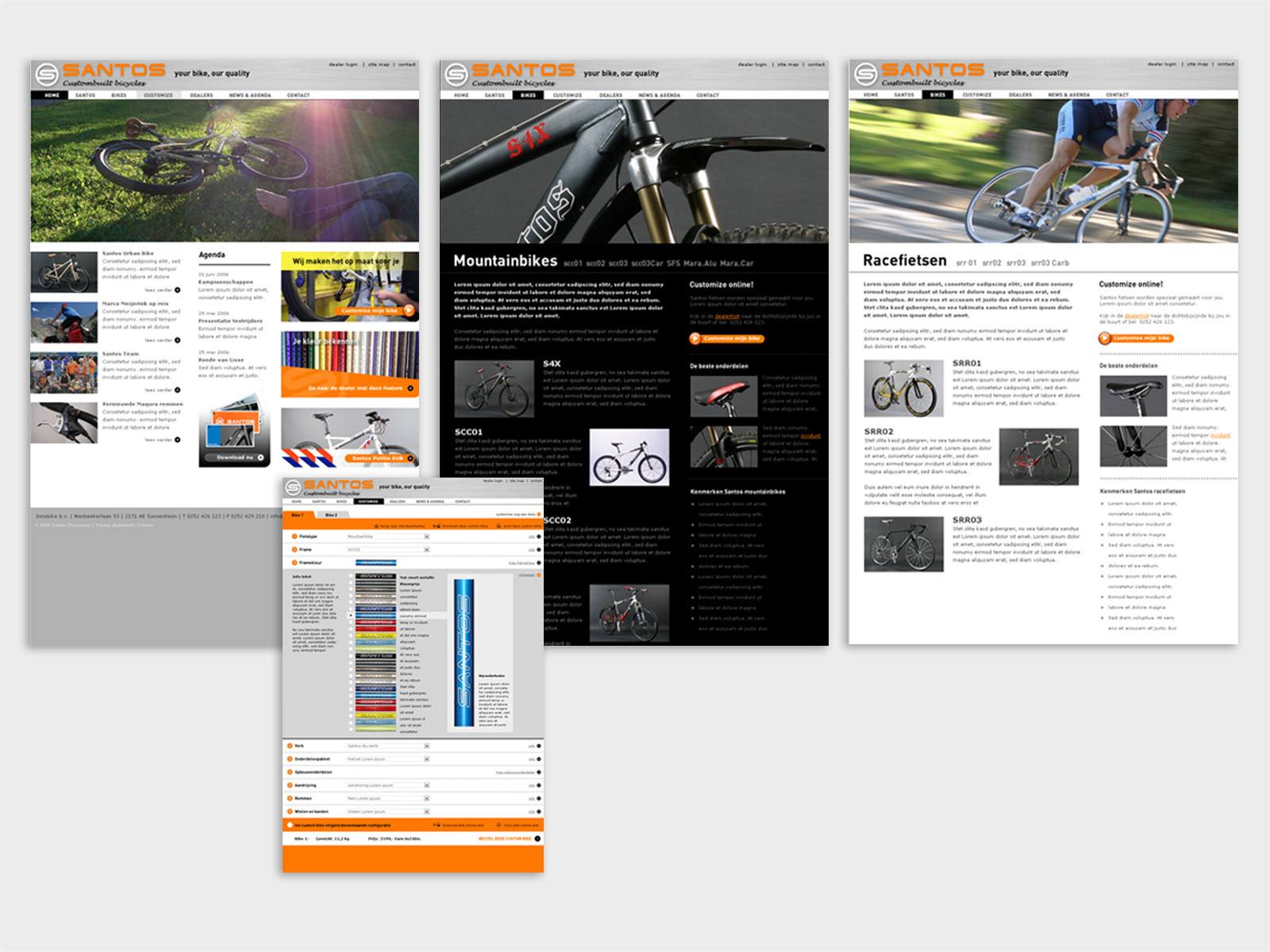The height and width of the screenshot is (952, 1270).
Task: Open BIKES tab on the Mountainbikes page
Action: coord(528,95)
